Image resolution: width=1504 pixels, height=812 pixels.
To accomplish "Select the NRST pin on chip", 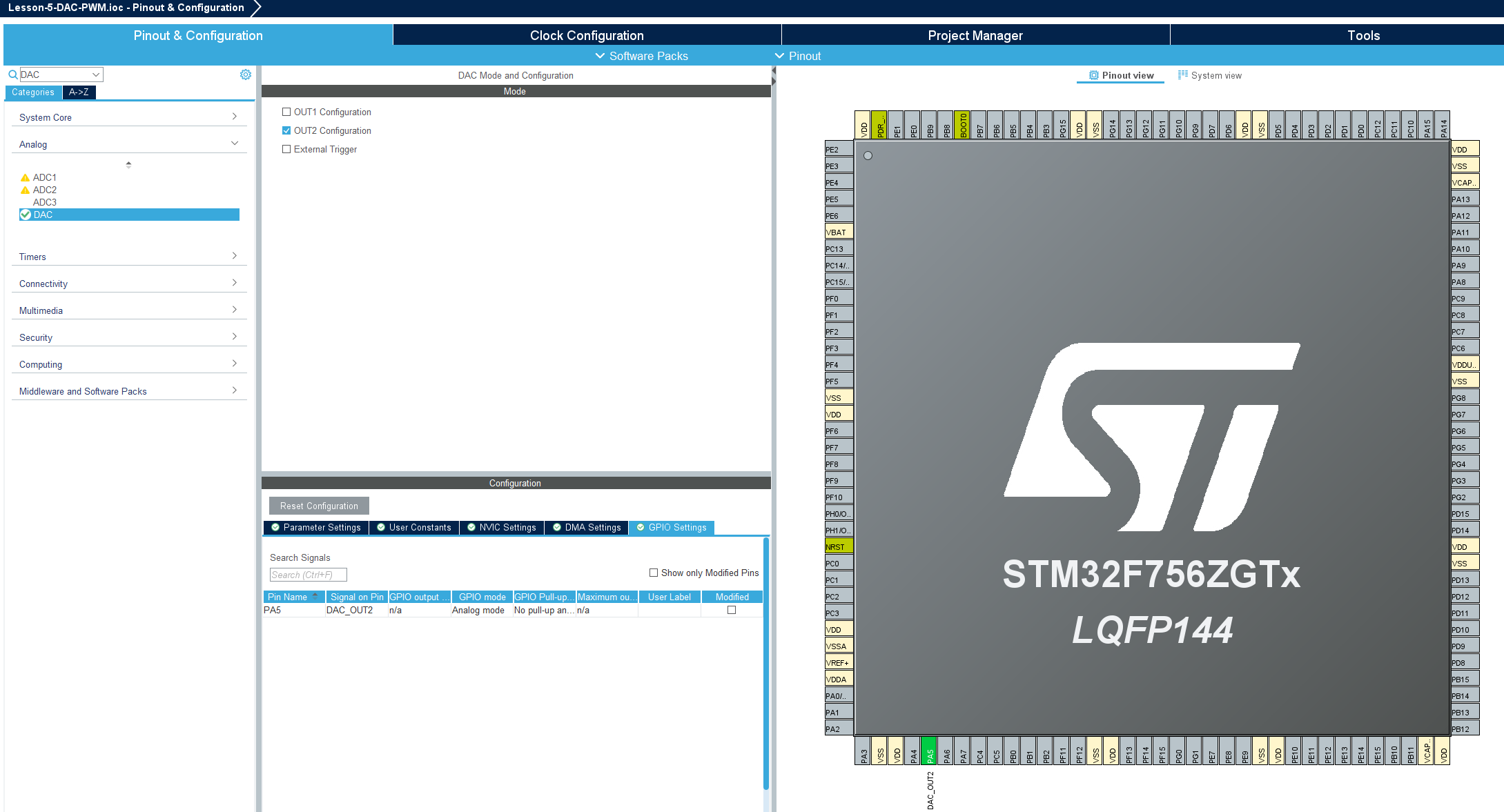I will pyautogui.click(x=839, y=546).
